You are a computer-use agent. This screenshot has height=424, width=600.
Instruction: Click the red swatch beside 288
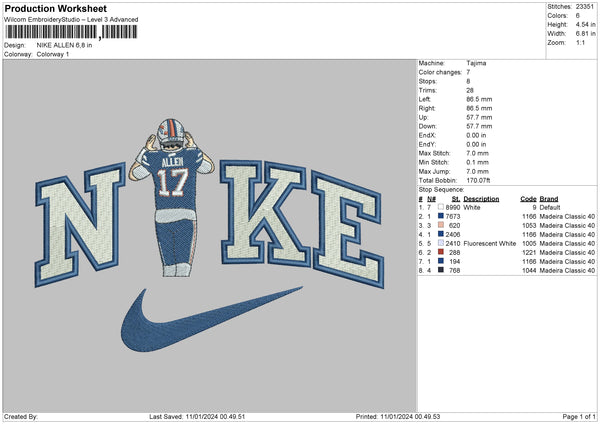(x=441, y=252)
